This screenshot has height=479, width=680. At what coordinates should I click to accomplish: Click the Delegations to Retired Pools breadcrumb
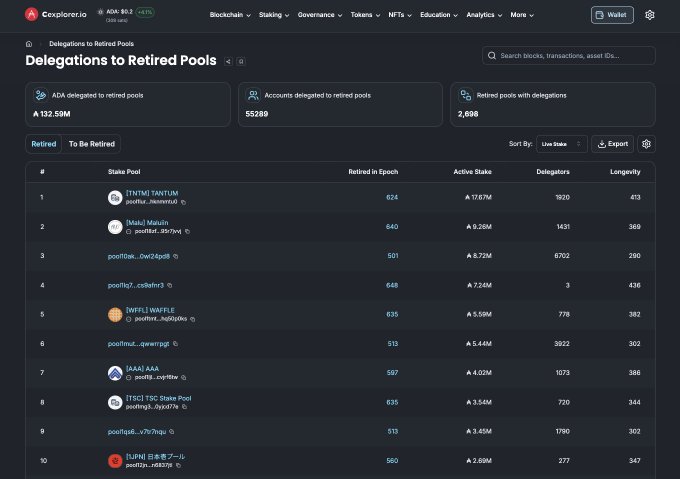92,44
